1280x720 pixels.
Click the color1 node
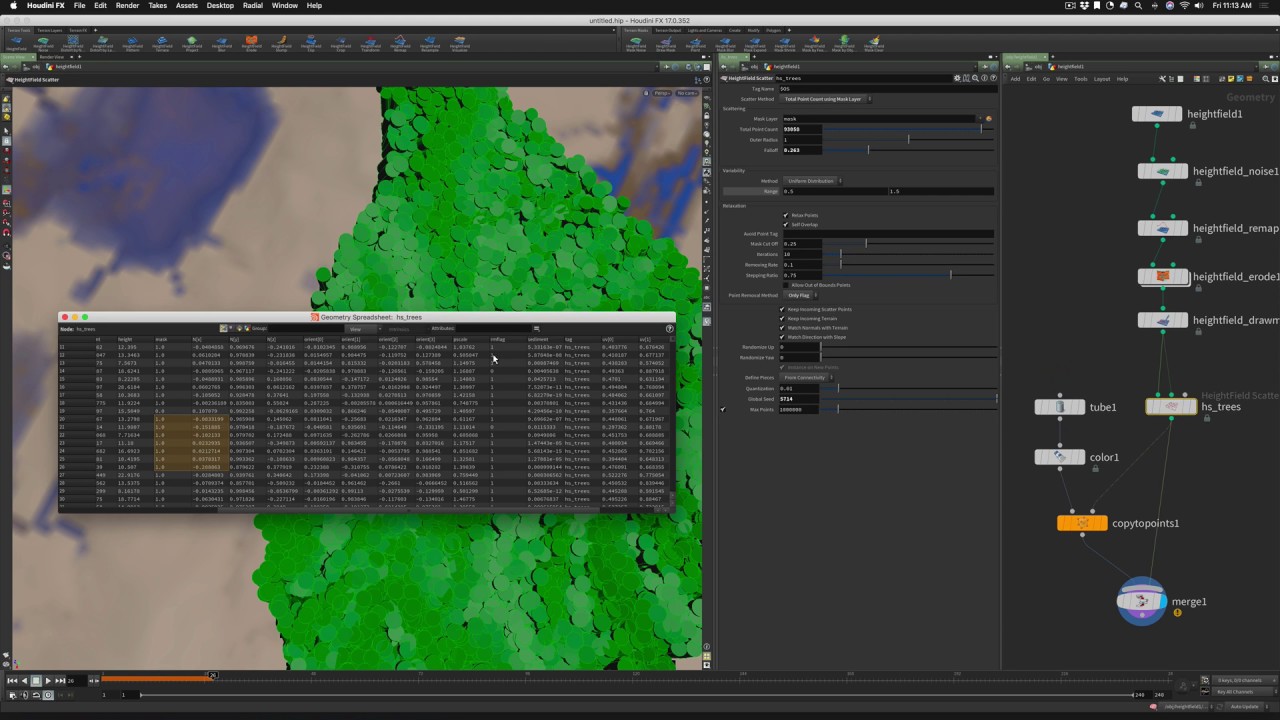(1059, 457)
